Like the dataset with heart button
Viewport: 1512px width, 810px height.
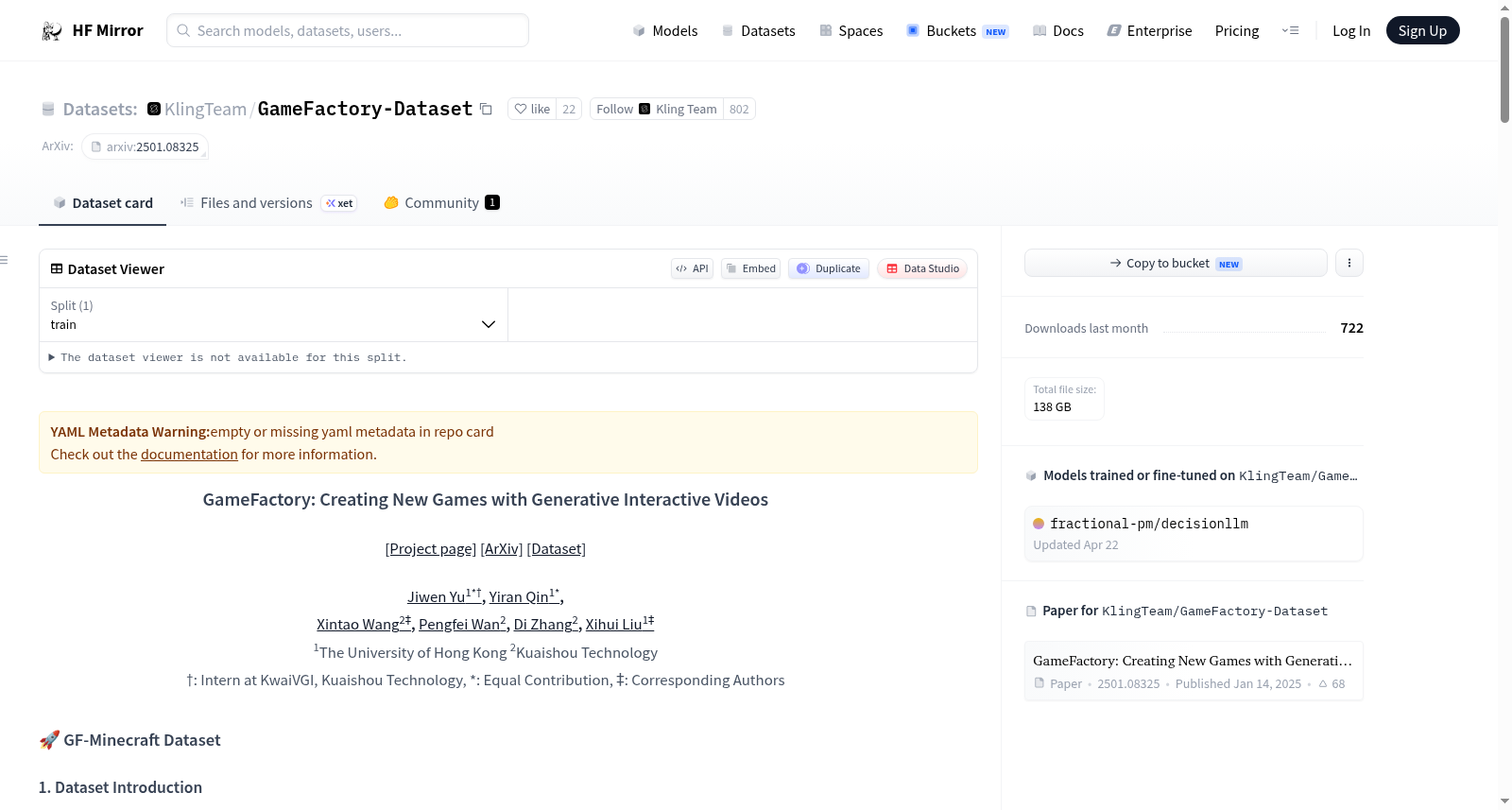(532, 109)
